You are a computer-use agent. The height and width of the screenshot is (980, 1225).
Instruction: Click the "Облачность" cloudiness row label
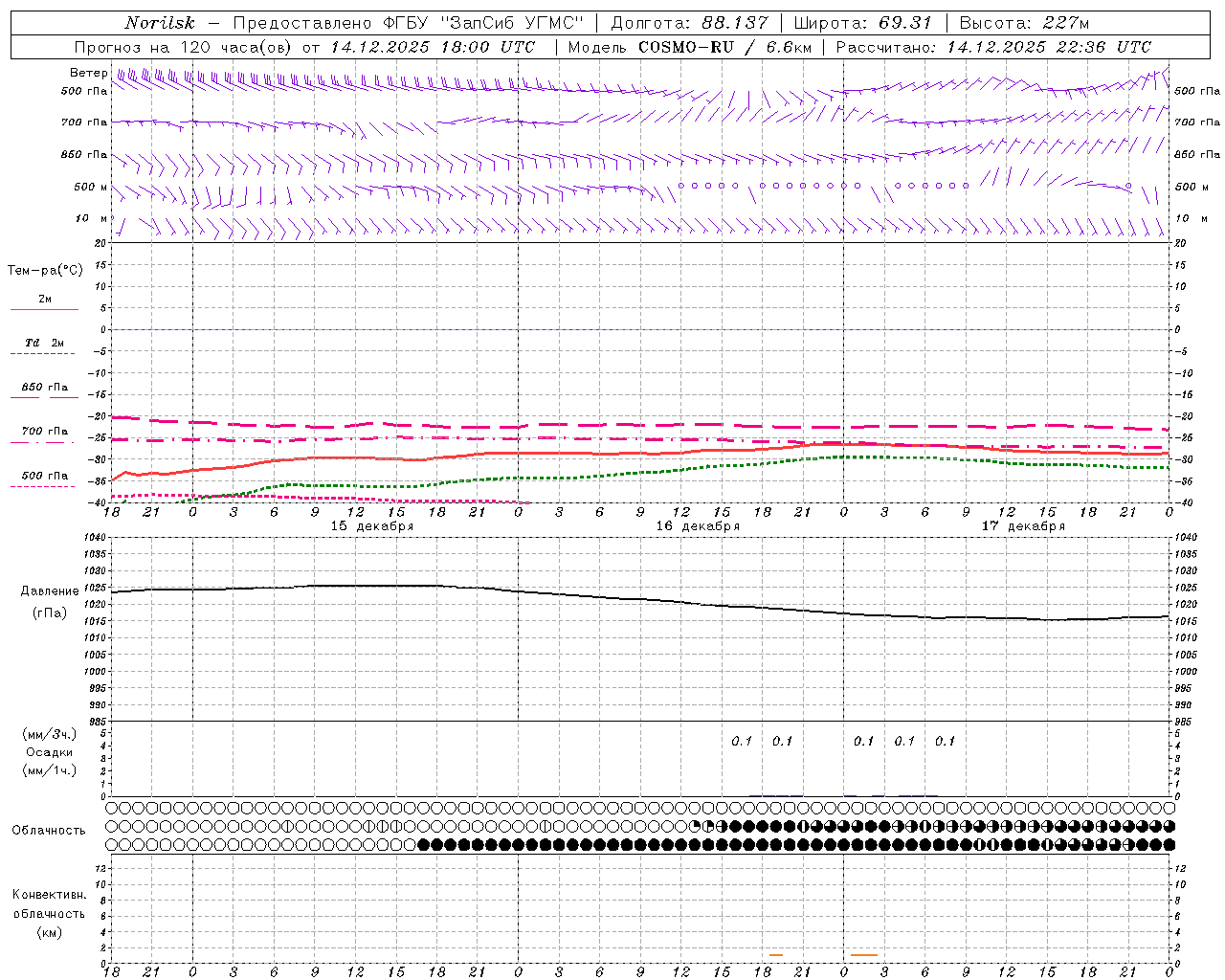[49, 831]
